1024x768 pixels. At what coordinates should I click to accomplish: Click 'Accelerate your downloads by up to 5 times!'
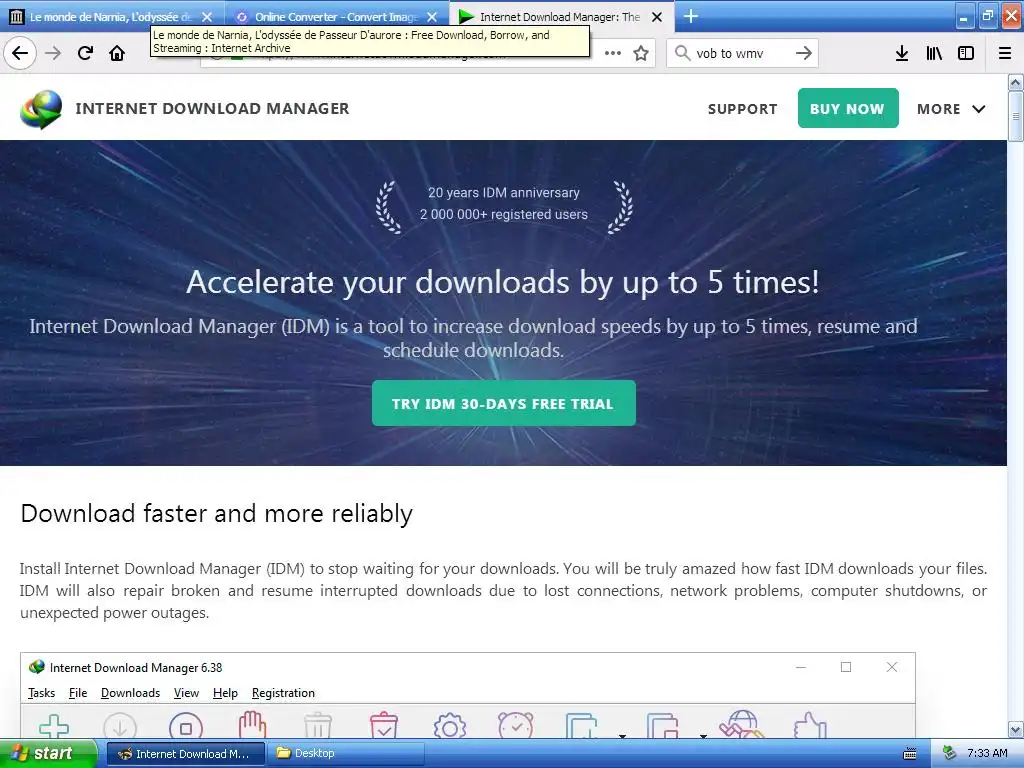tap(503, 282)
